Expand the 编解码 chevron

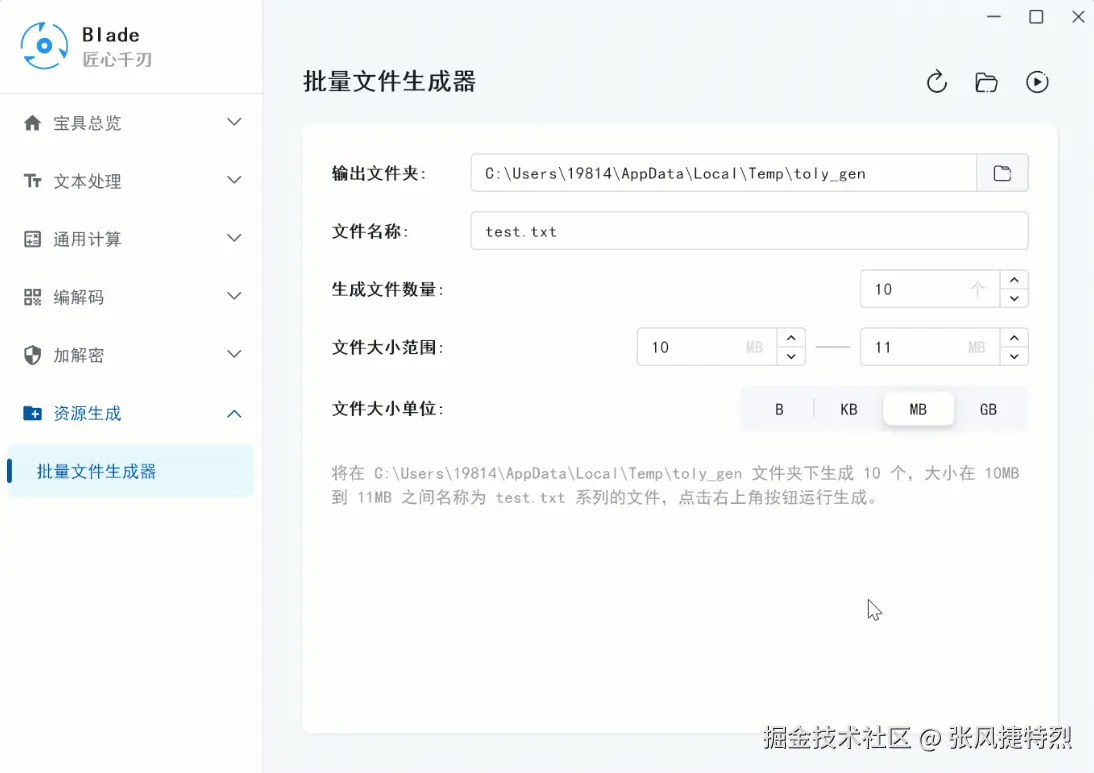[x=234, y=296]
